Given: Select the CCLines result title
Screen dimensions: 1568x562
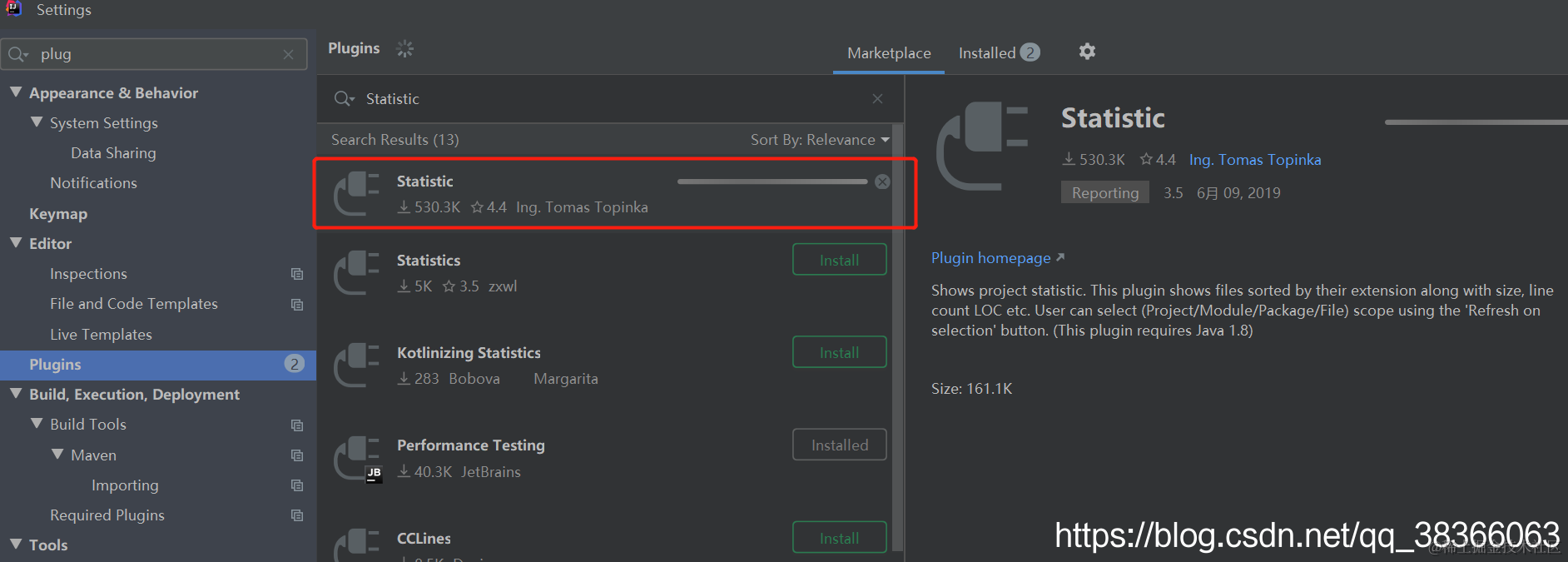Looking at the screenshot, I should coord(424,539).
